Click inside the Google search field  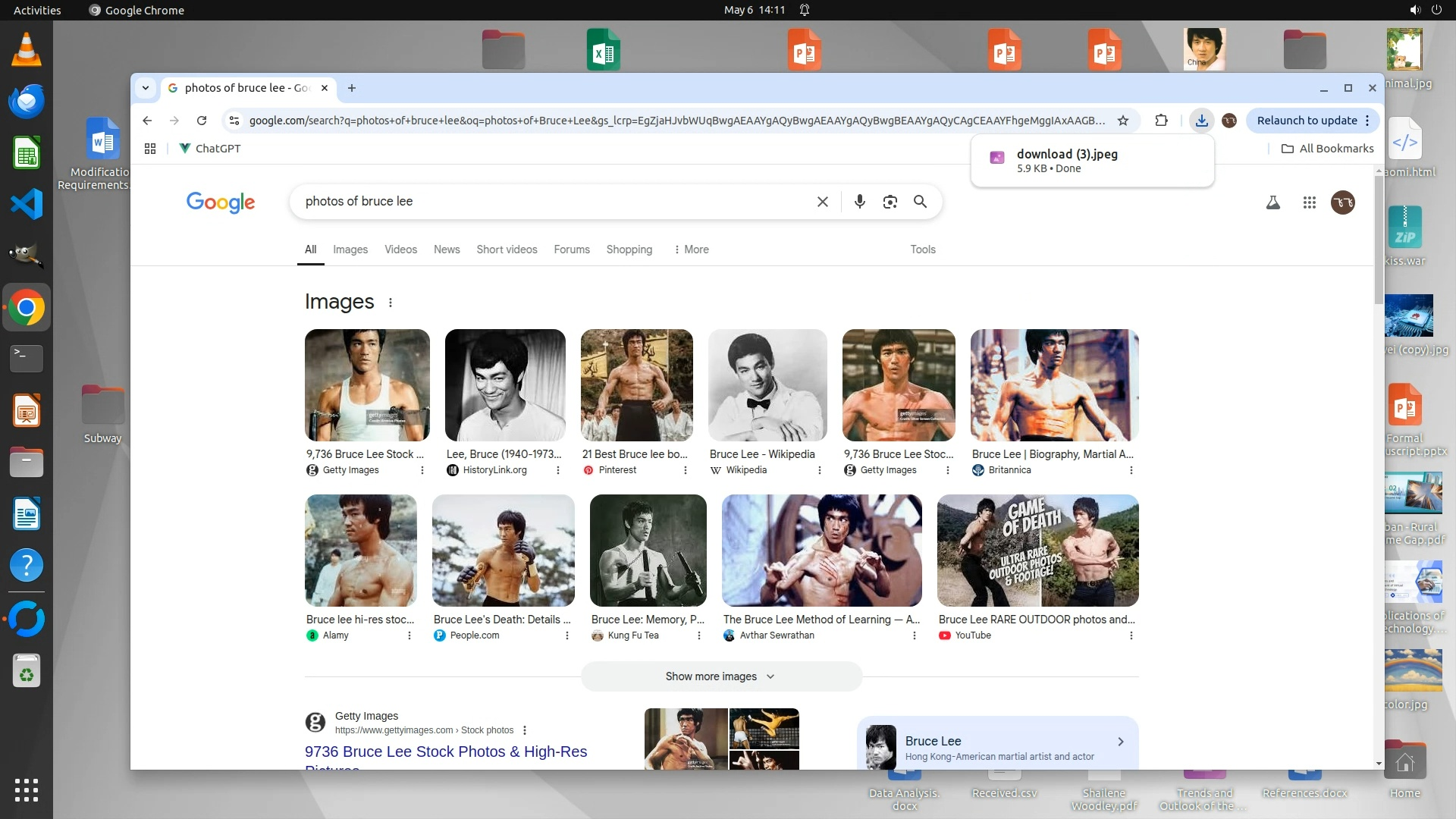click(x=554, y=202)
